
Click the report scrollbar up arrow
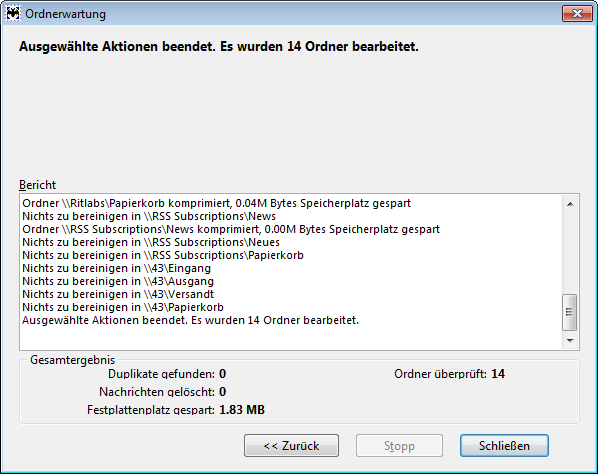[570, 204]
